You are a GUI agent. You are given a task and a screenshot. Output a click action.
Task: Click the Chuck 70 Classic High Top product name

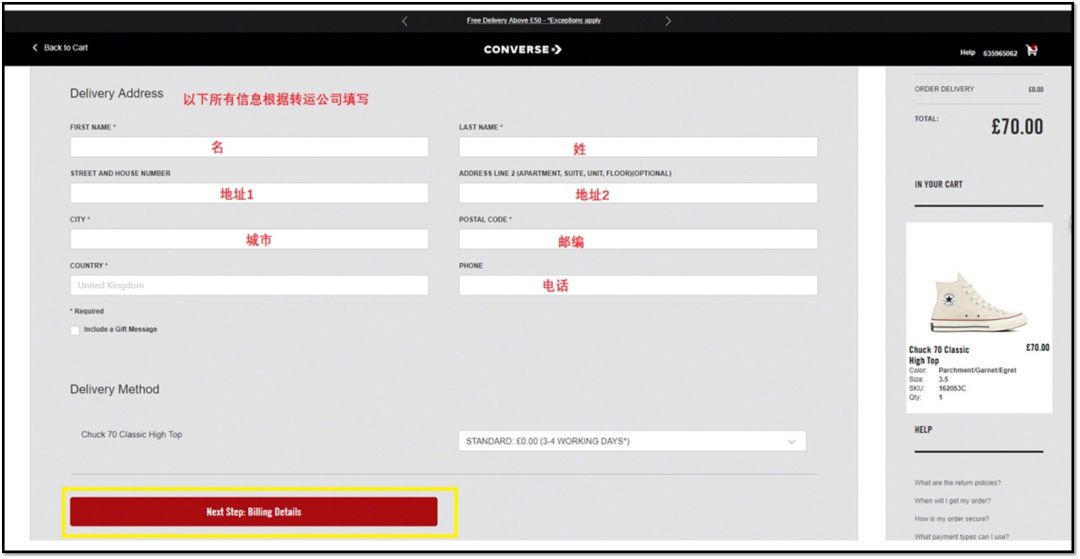(939, 355)
